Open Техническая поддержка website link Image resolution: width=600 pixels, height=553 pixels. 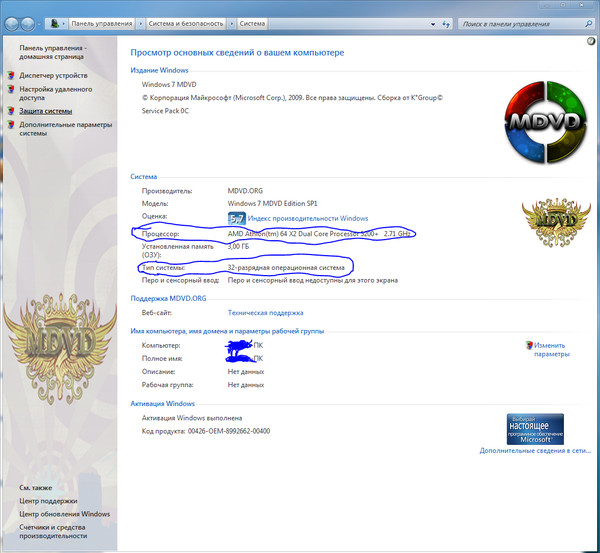tap(265, 313)
